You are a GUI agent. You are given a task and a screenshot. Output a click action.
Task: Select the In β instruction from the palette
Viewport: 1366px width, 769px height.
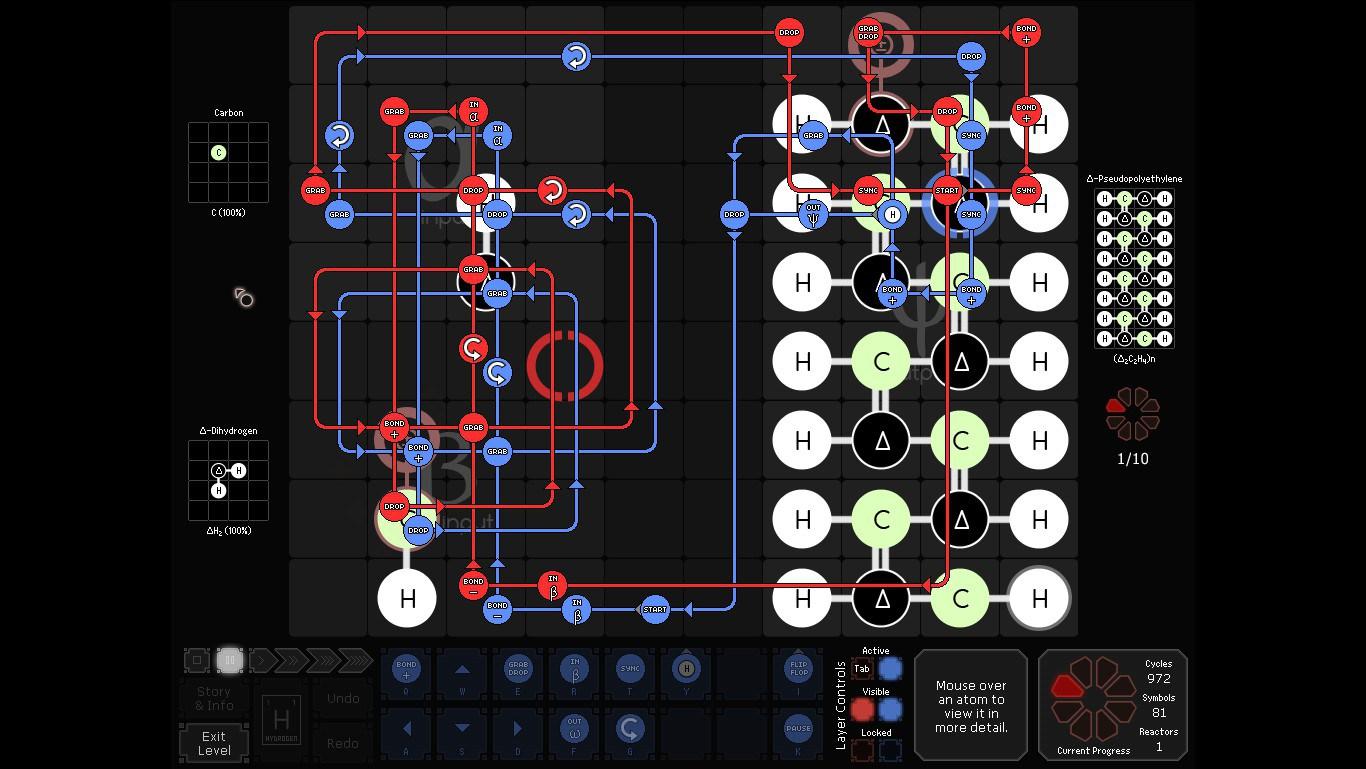[574, 669]
